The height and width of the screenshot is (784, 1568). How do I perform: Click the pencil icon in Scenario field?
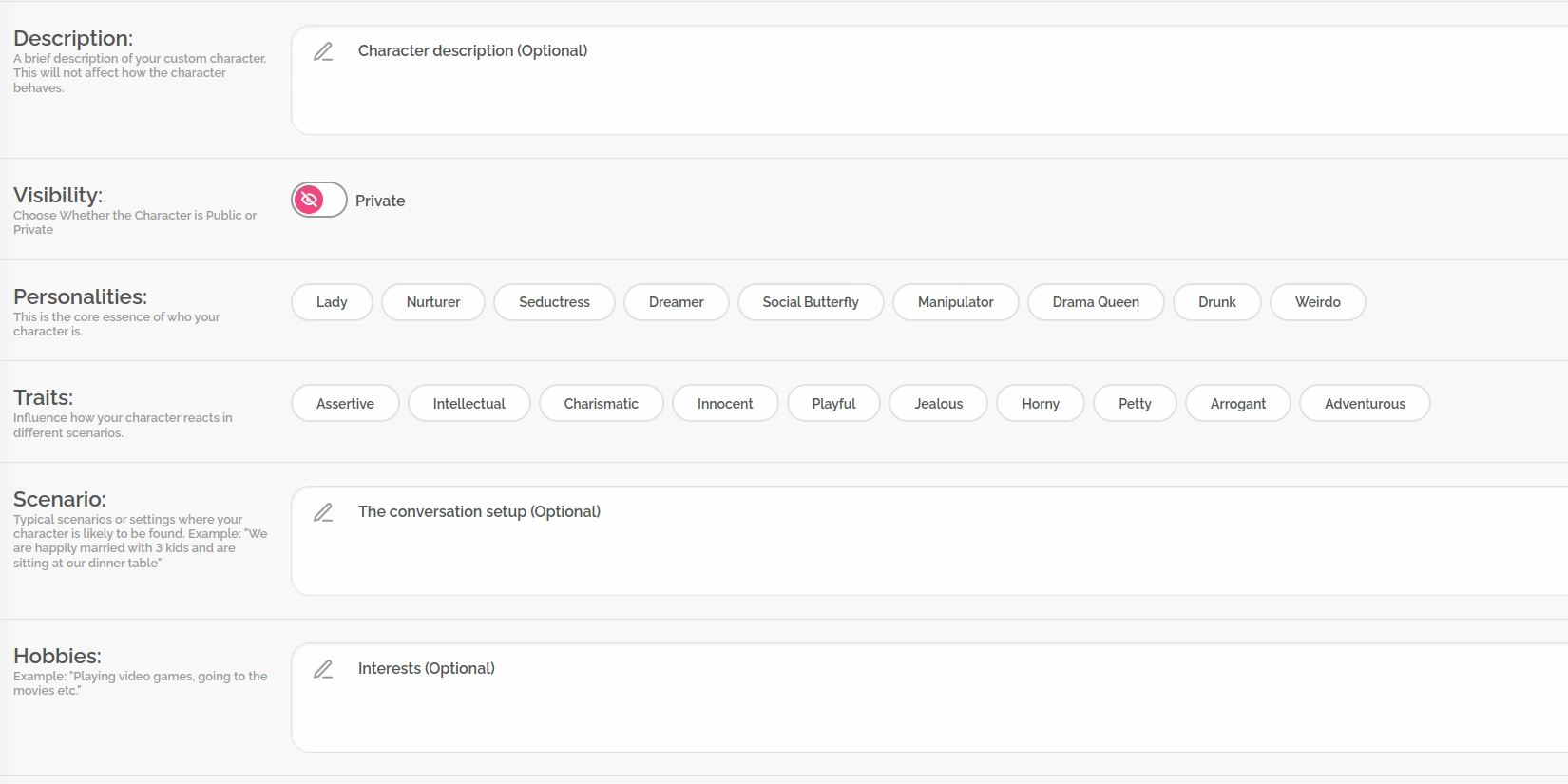(x=323, y=512)
